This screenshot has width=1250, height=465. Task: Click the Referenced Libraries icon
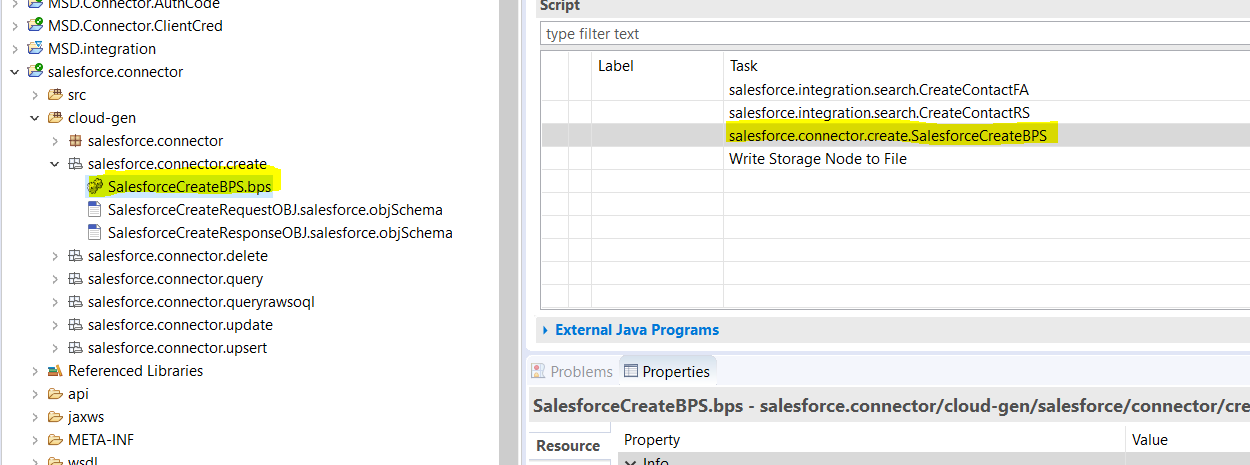pos(56,370)
